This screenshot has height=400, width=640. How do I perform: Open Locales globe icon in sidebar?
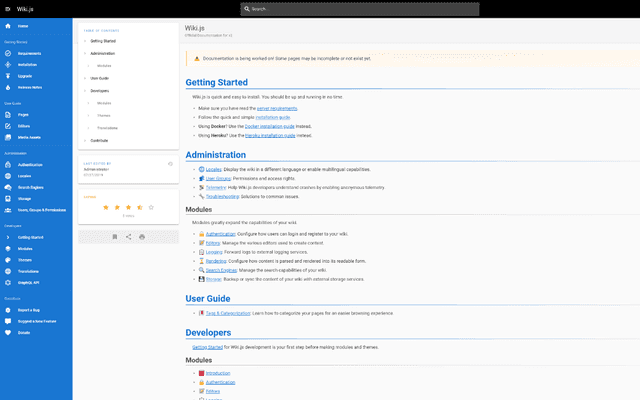8,176
